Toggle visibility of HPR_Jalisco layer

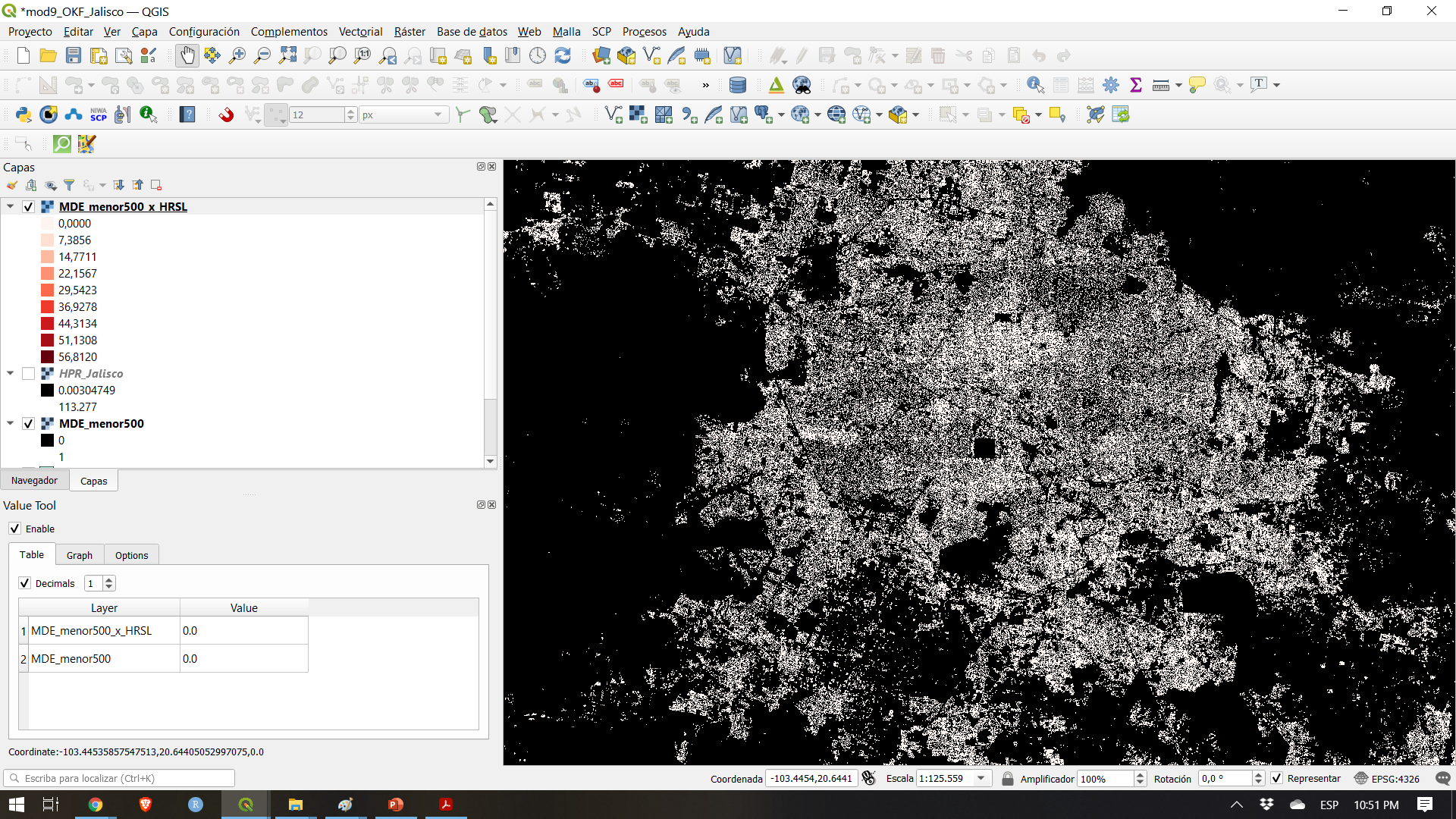tap(29, 373)
